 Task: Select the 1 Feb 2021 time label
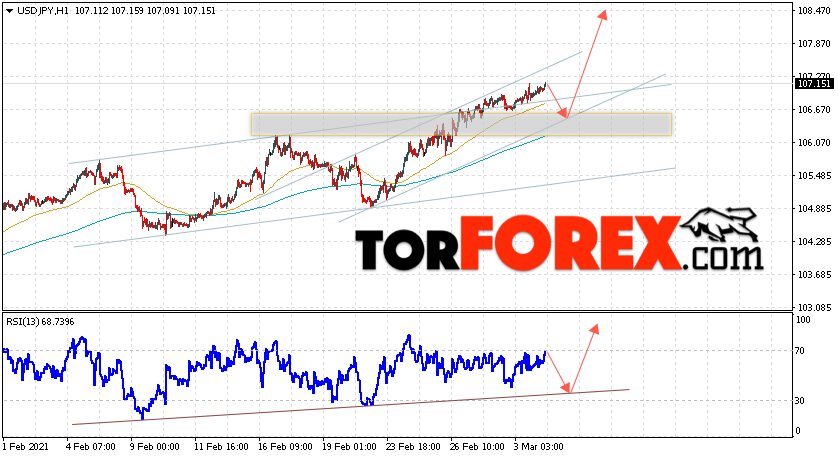[x=26, y=446]
